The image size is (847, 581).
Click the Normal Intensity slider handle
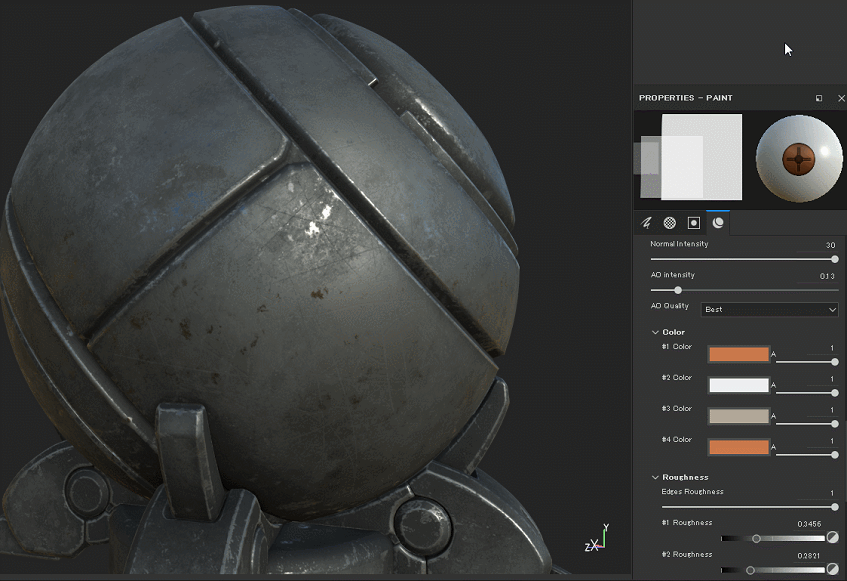(x=835, y=260)
